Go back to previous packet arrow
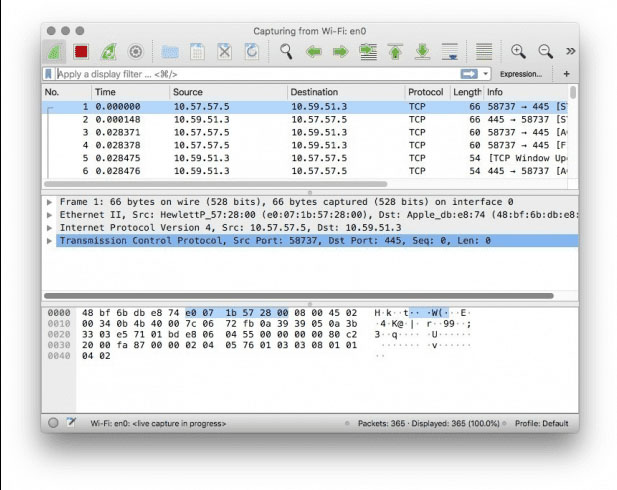 (x=314, y=51)
